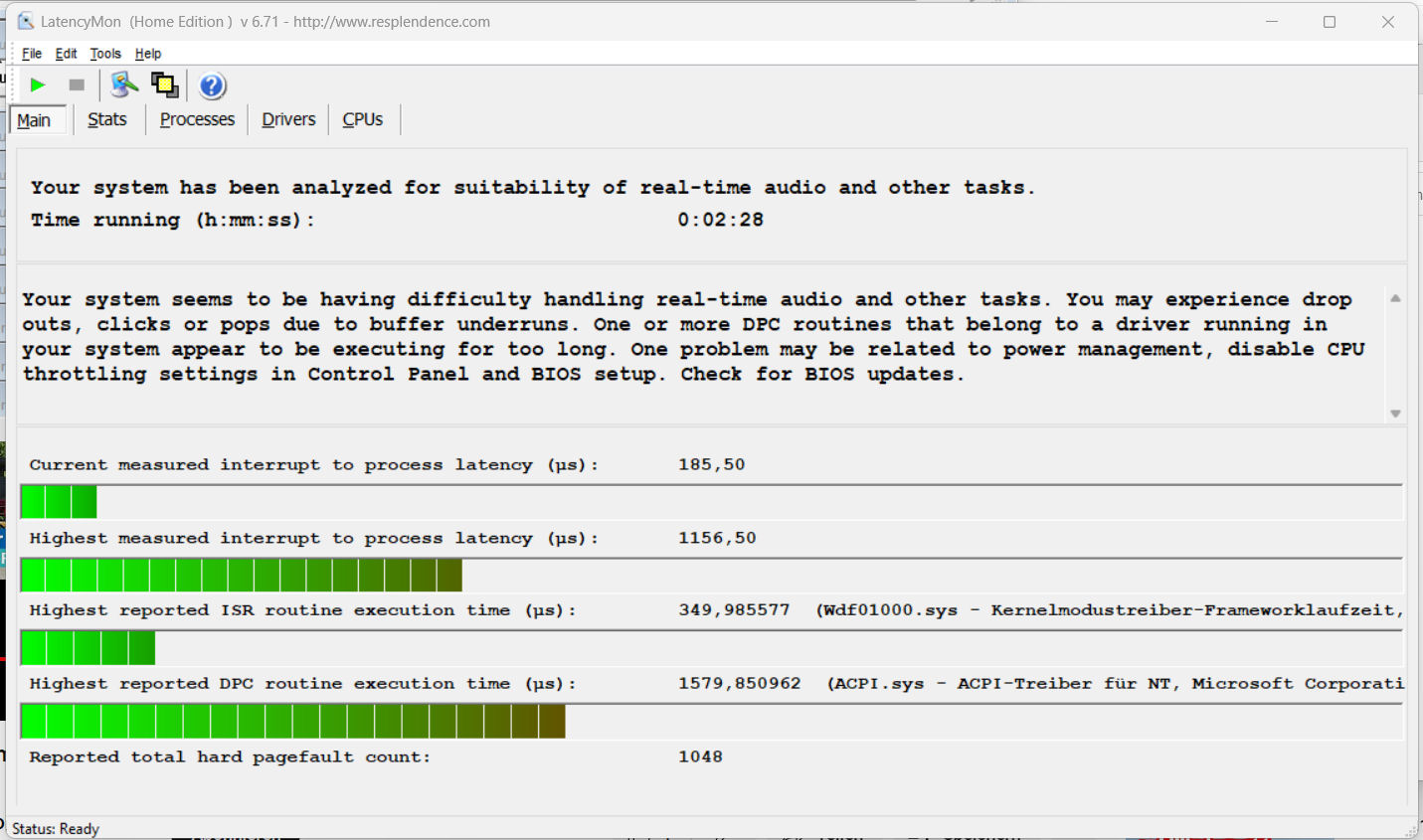Switch to the Stats tab

(x=107, y=119)
